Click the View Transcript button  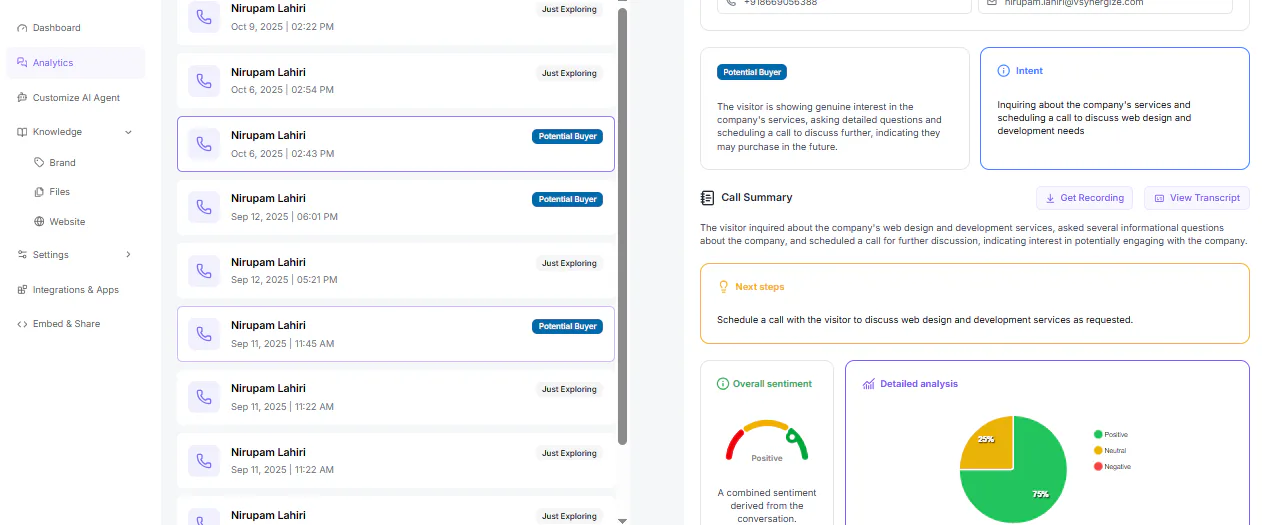1196,198
